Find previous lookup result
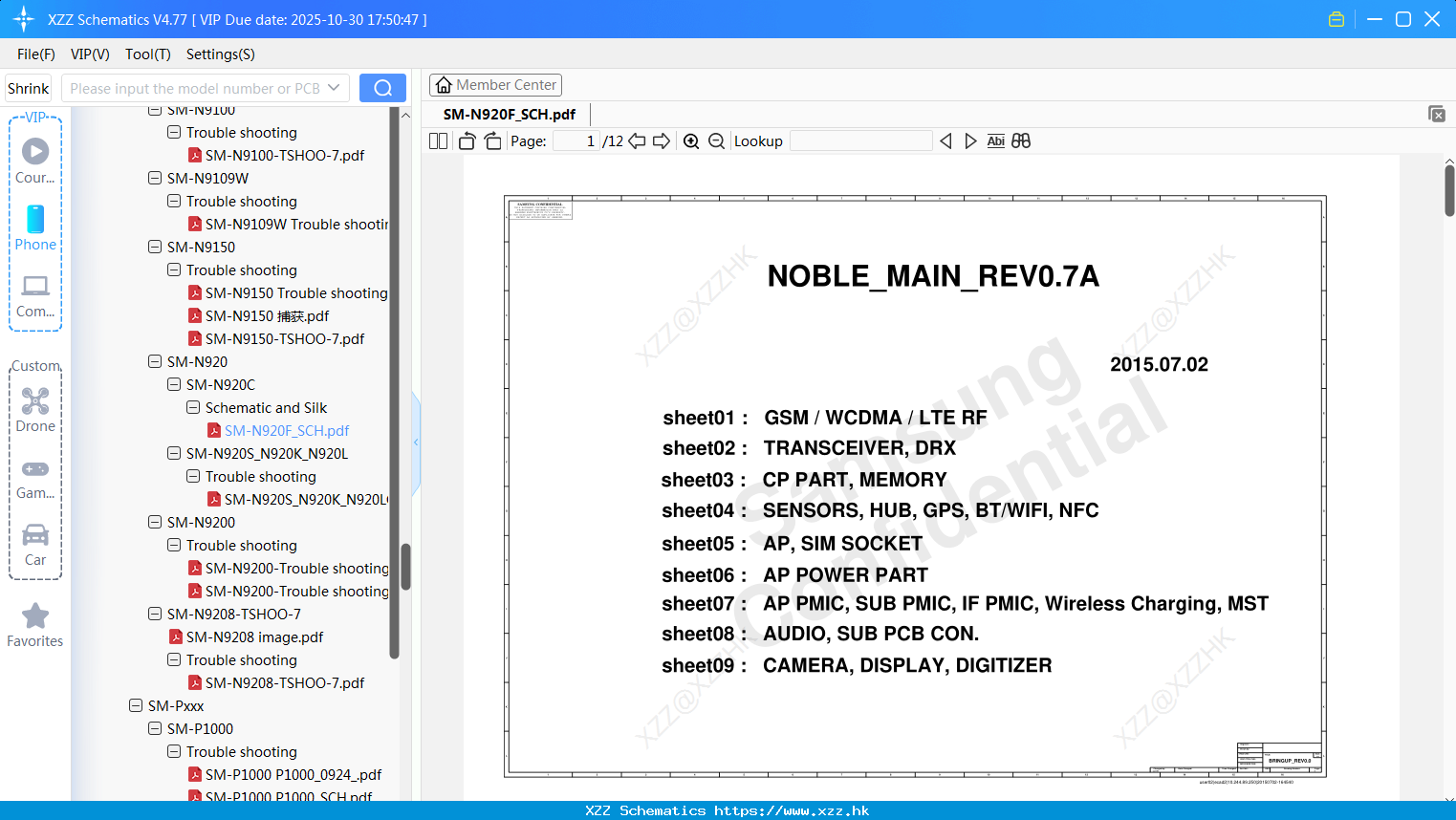 point(945,141)
